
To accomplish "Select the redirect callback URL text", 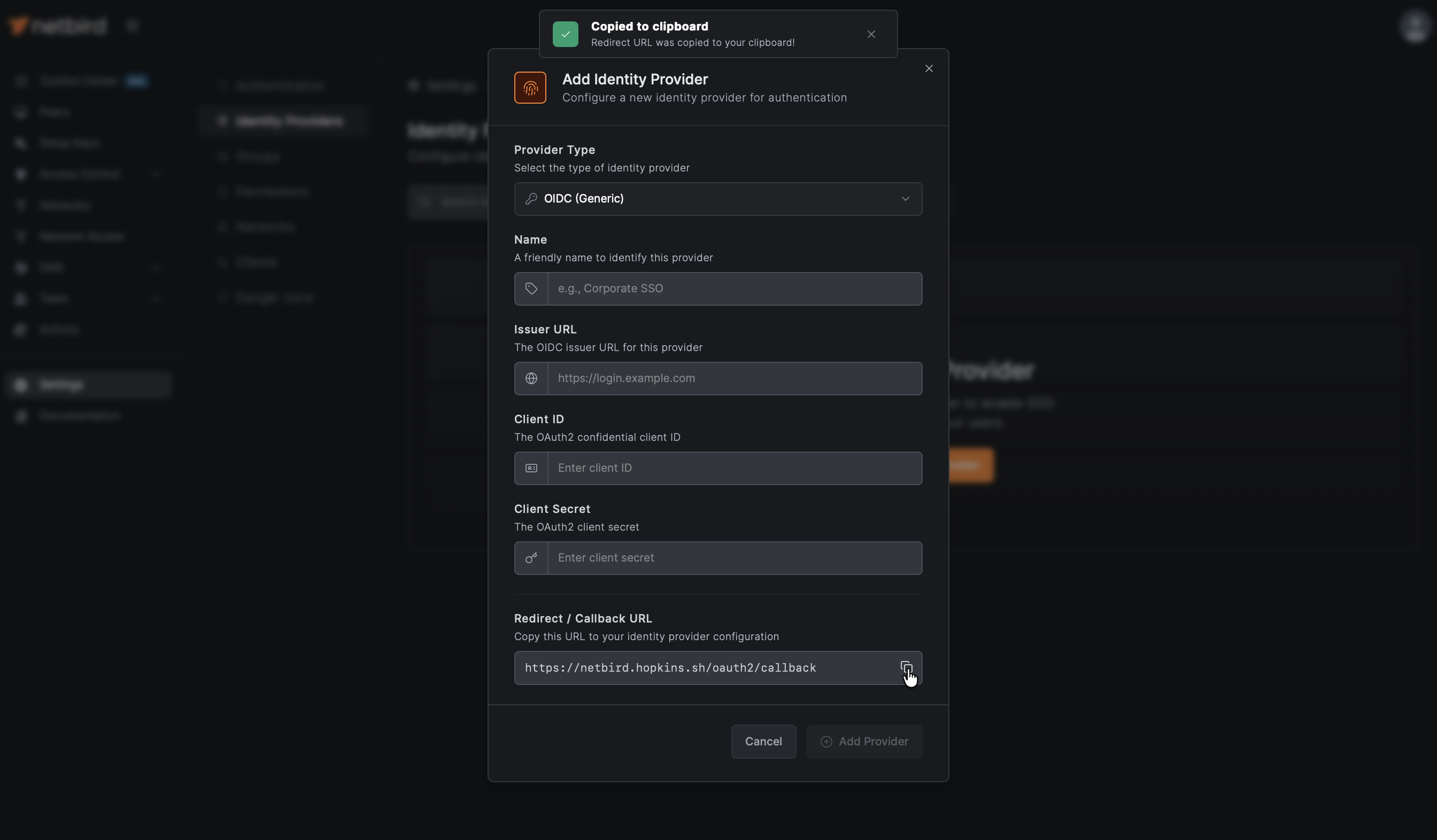I will pos(670,668).
